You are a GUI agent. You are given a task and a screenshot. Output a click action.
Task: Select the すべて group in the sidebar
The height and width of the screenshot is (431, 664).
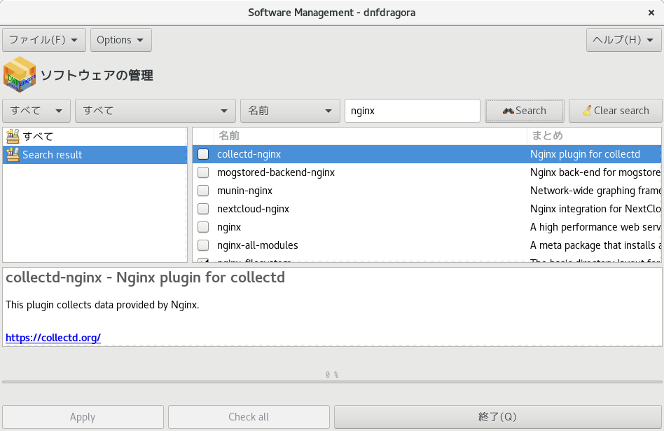coord(95,136)
